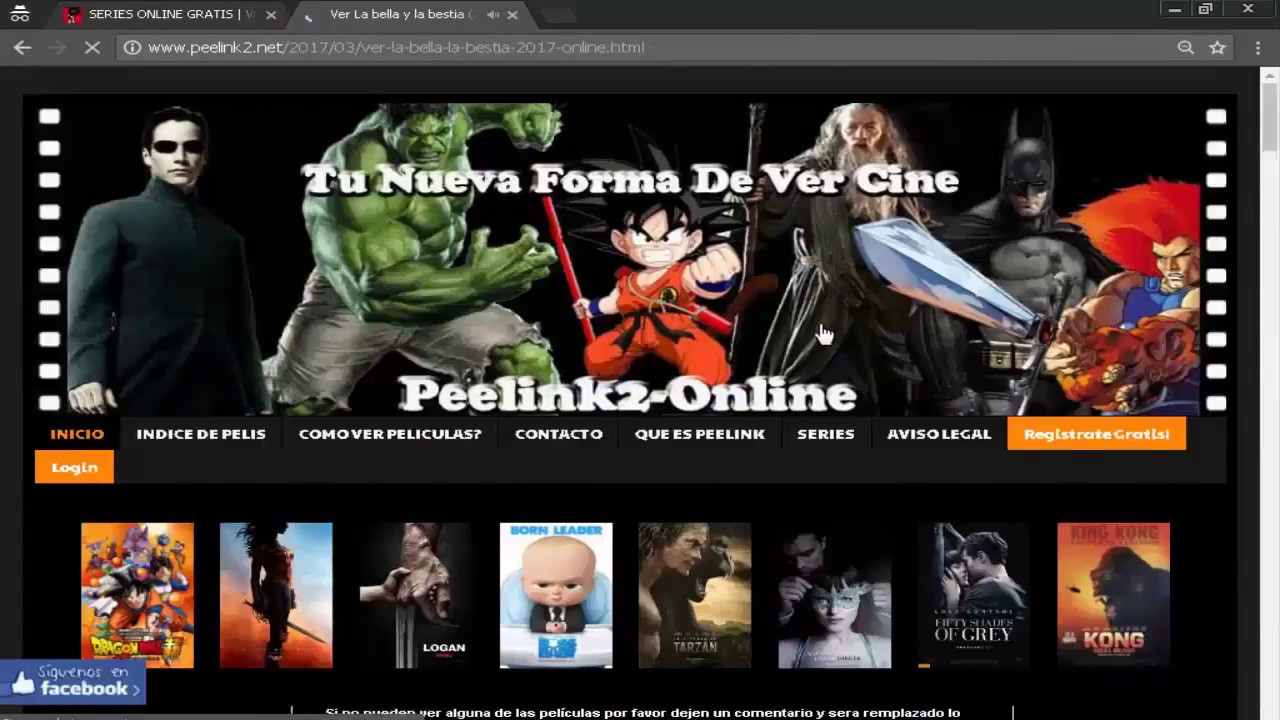
Task: Restore down the browser window
Action: click(x=1206, y=9)
